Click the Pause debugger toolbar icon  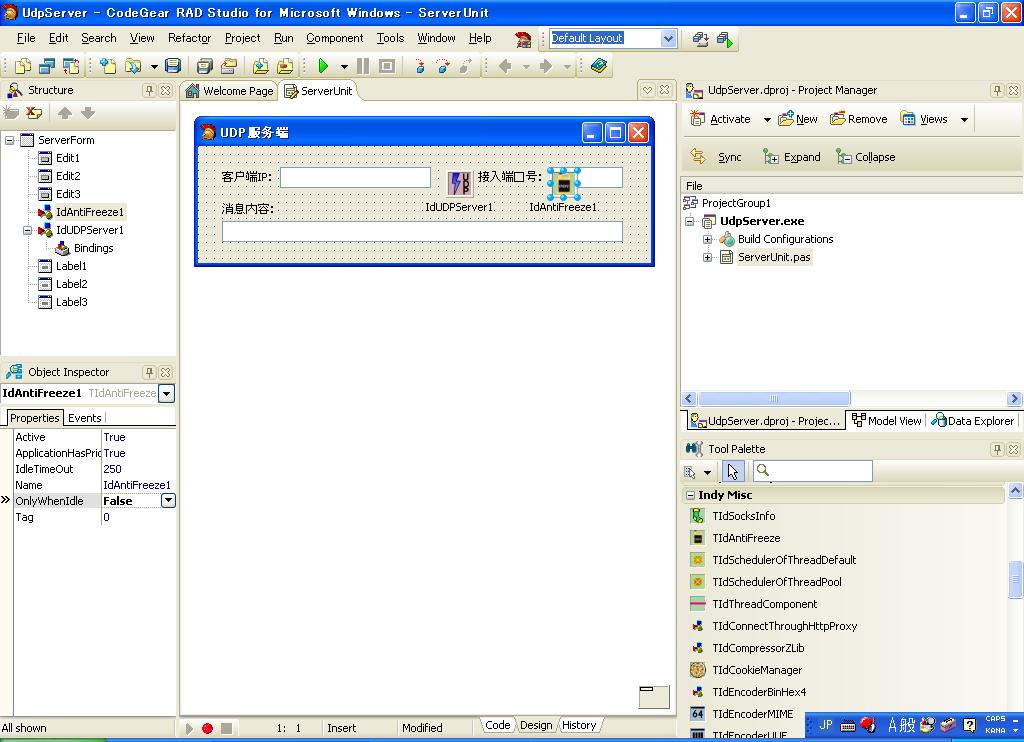click(363, 66)
